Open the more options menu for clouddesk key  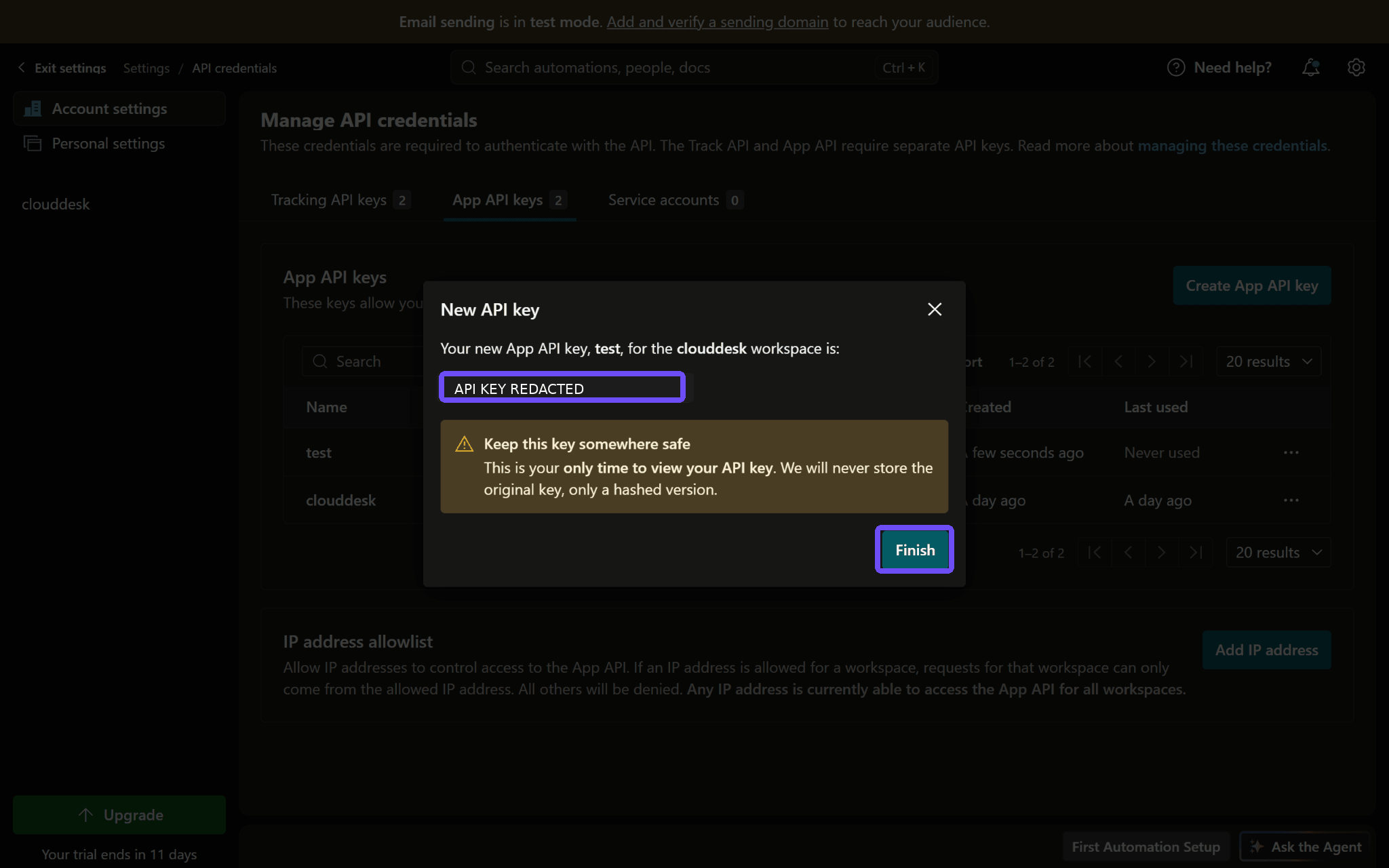tap(1291, 500)
